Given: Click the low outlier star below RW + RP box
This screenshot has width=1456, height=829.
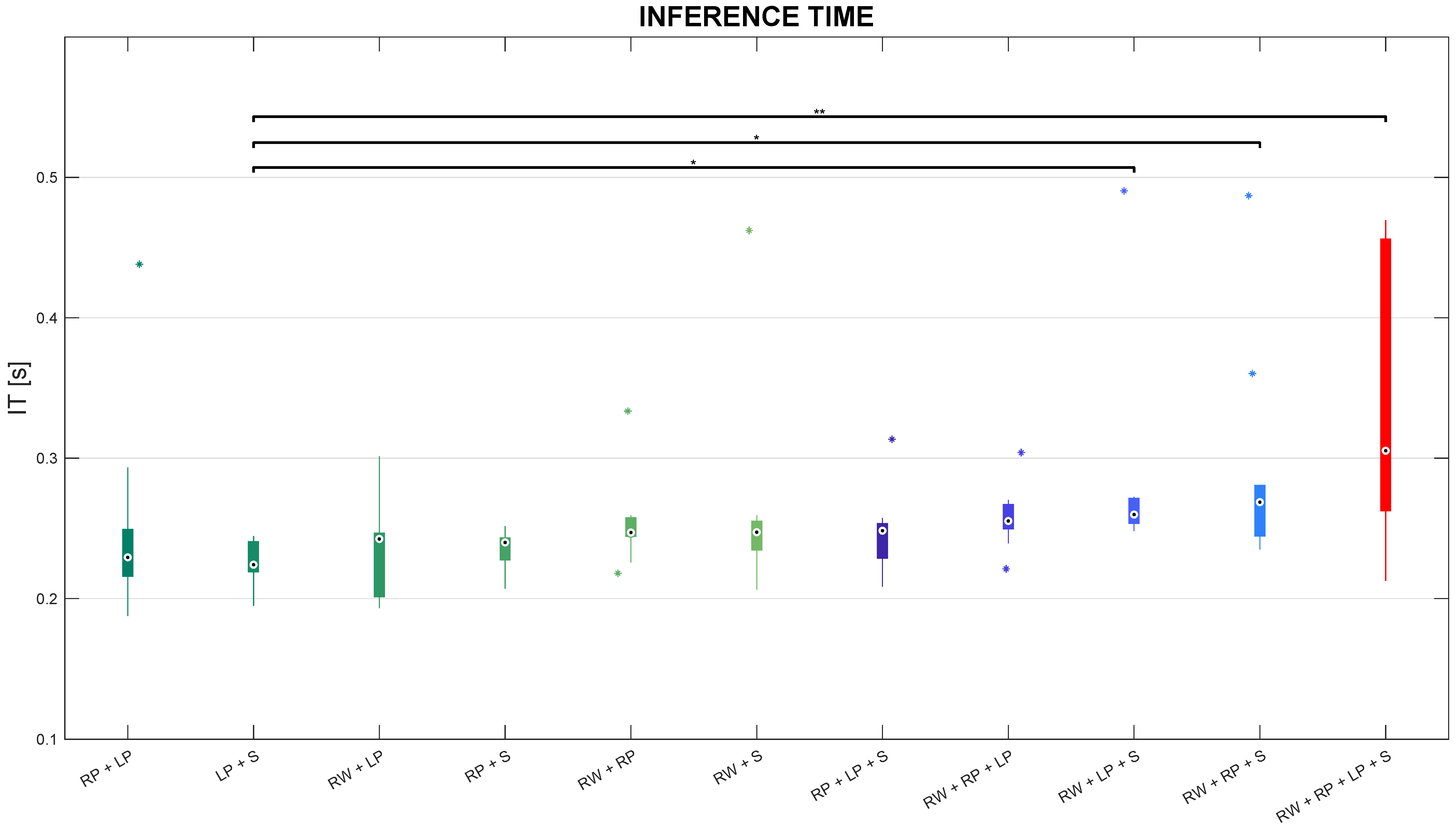Looking at the screenshot, I should pos(617,573).
